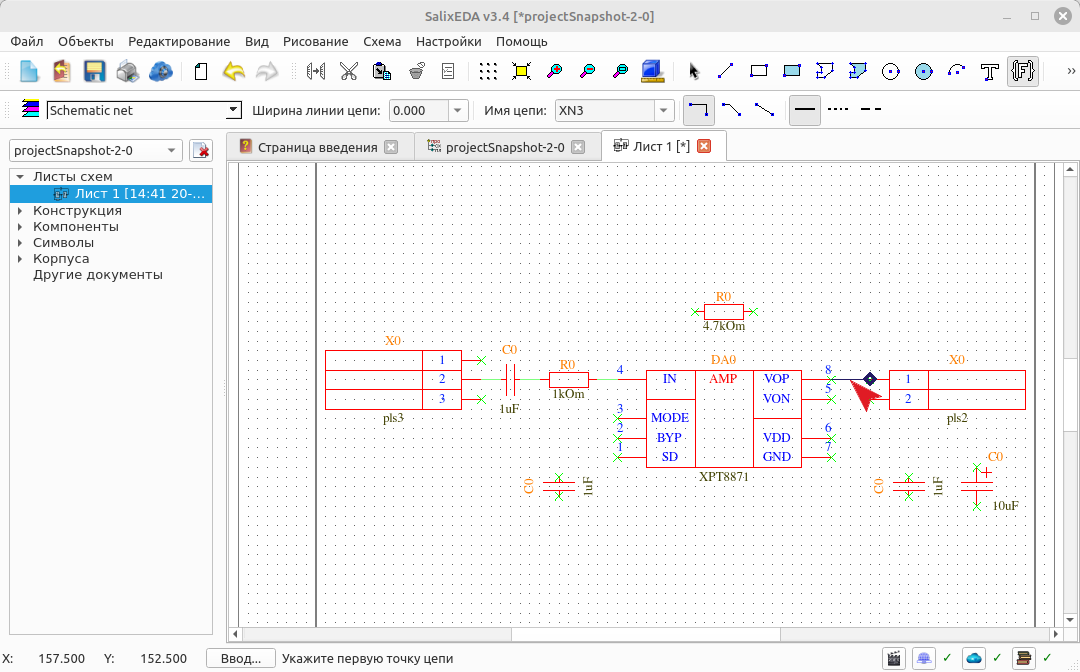The width and height of the screenshot is (1080, 672).
Task: Show more toolbar items via the chevron
Action: tap(1070, 70)
